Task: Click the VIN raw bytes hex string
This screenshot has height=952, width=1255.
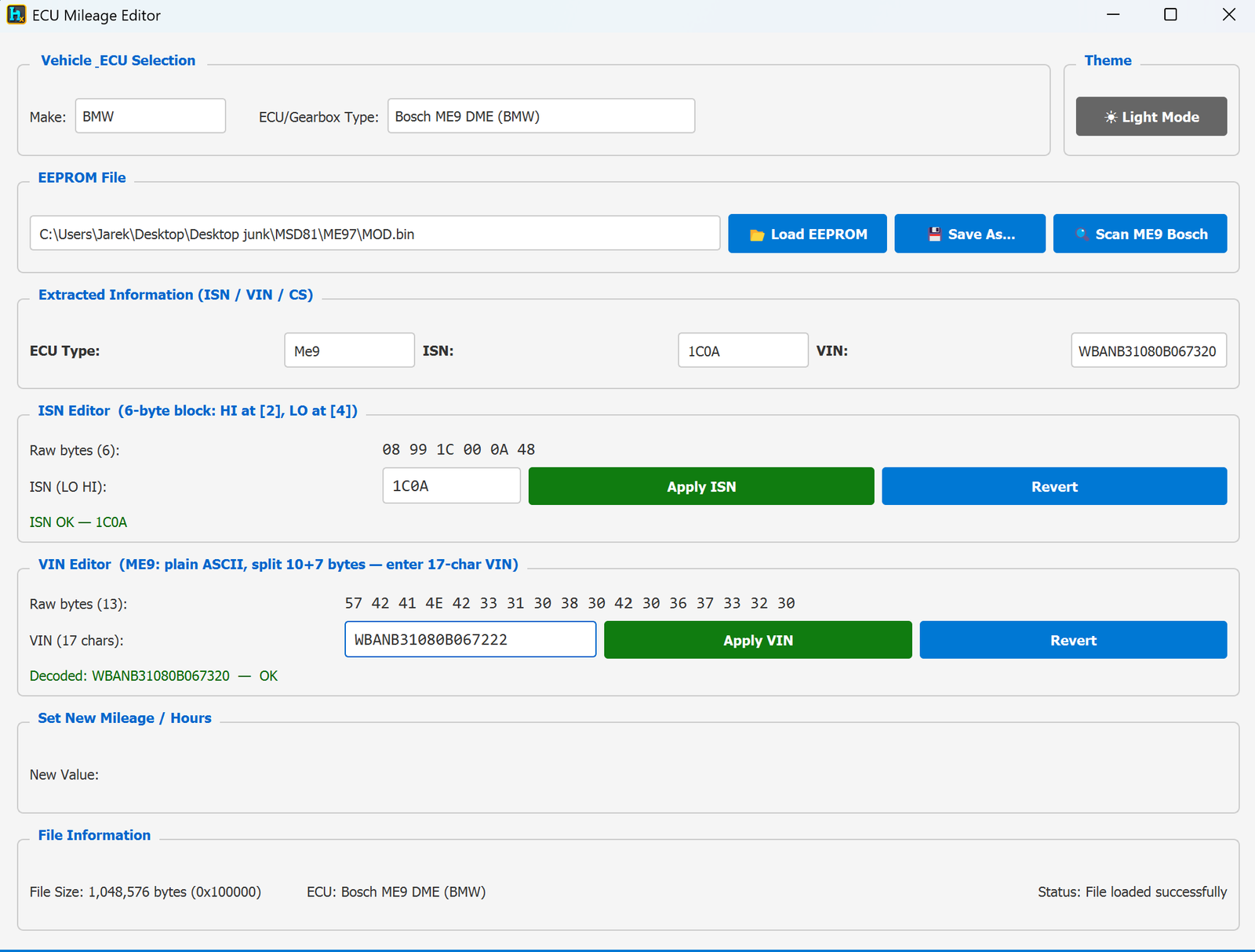Action: [x=569, y=603]
